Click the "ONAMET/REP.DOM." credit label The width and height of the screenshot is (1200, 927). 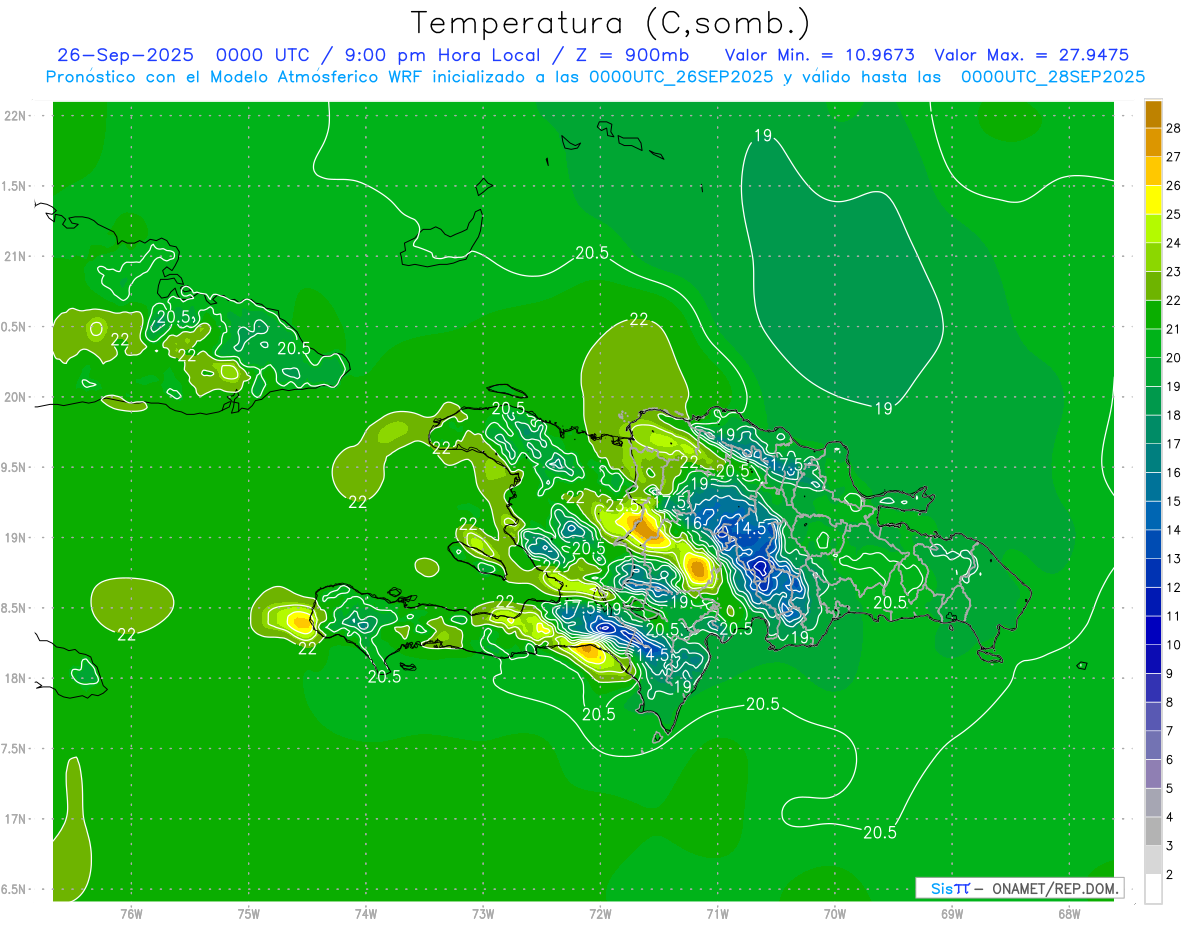(x=1056, y=888)
